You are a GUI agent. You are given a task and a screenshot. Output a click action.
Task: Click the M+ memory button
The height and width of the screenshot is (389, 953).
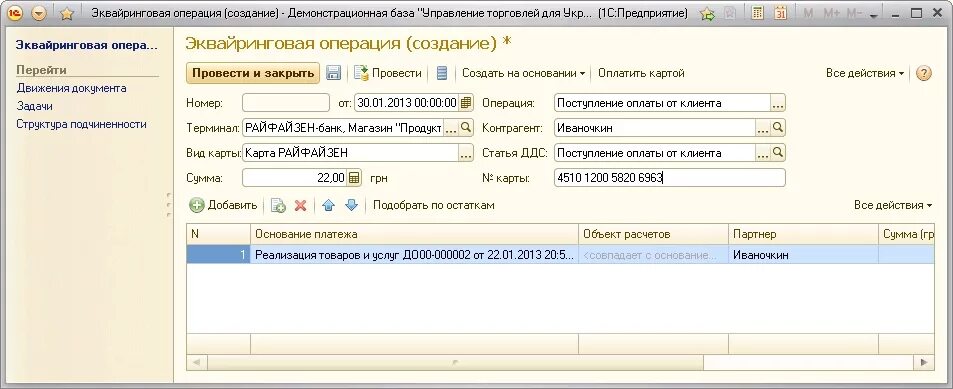(830, 13)
